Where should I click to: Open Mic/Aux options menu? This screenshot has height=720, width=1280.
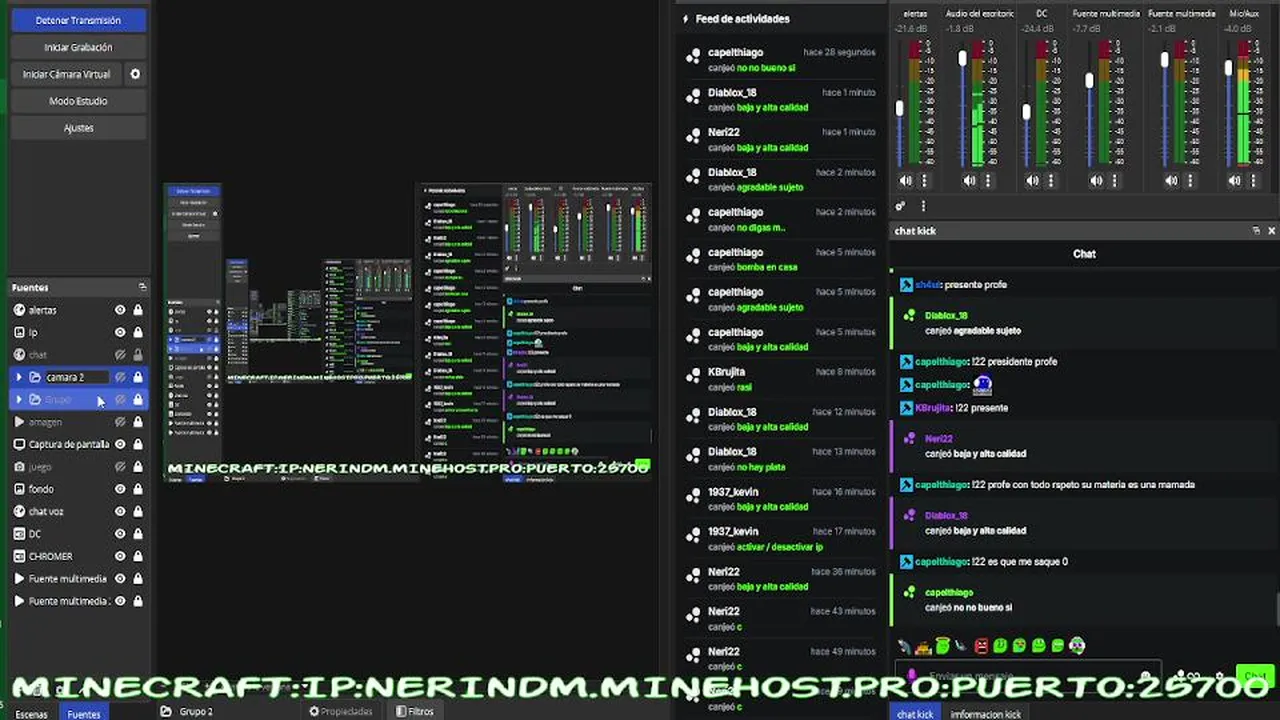tap(1253, 181)
